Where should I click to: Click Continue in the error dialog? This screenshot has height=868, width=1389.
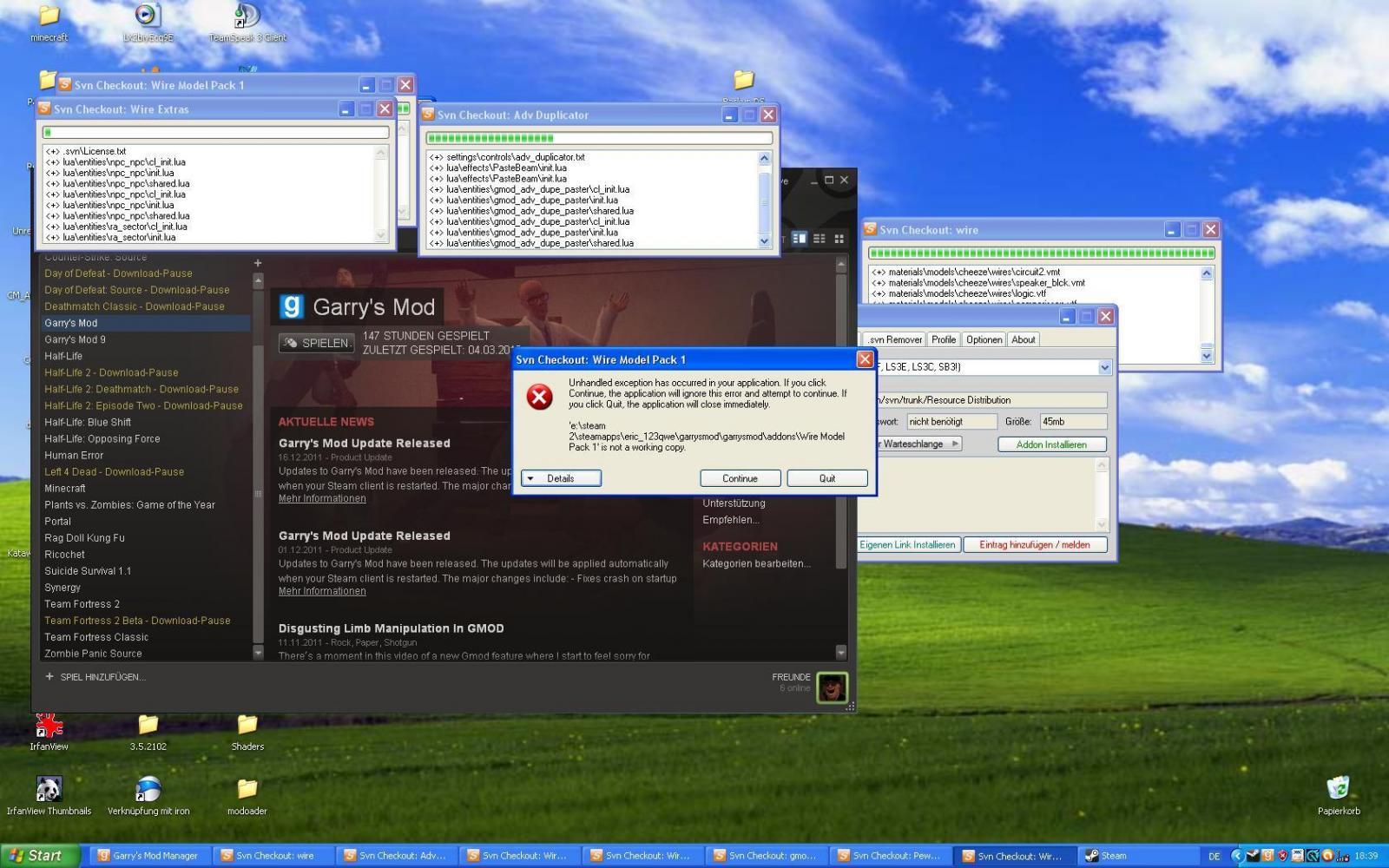click(x=740, y=478)
